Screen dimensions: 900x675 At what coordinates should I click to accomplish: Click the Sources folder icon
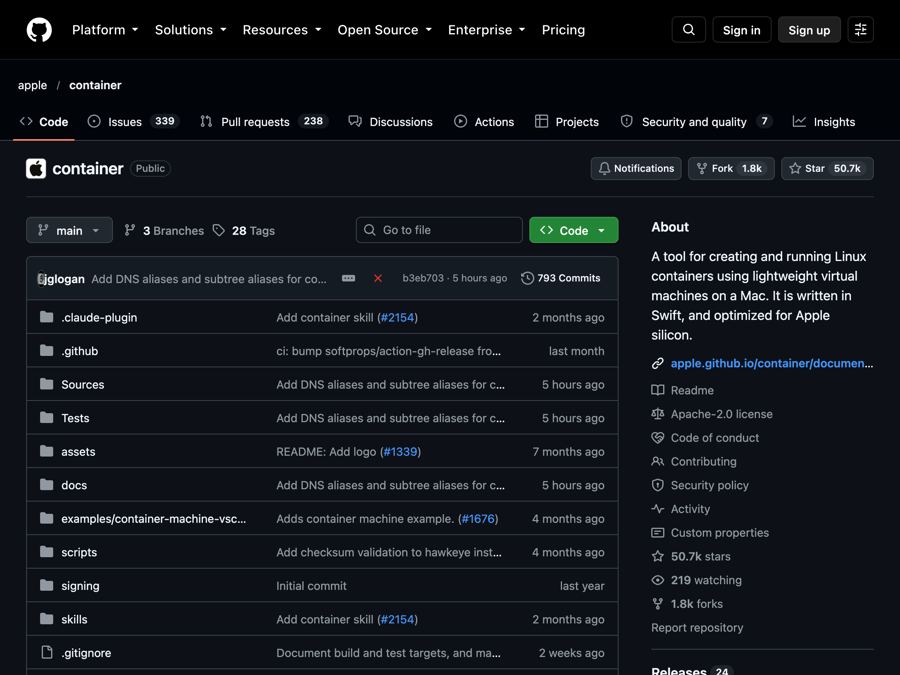click(x=46, y=384)
